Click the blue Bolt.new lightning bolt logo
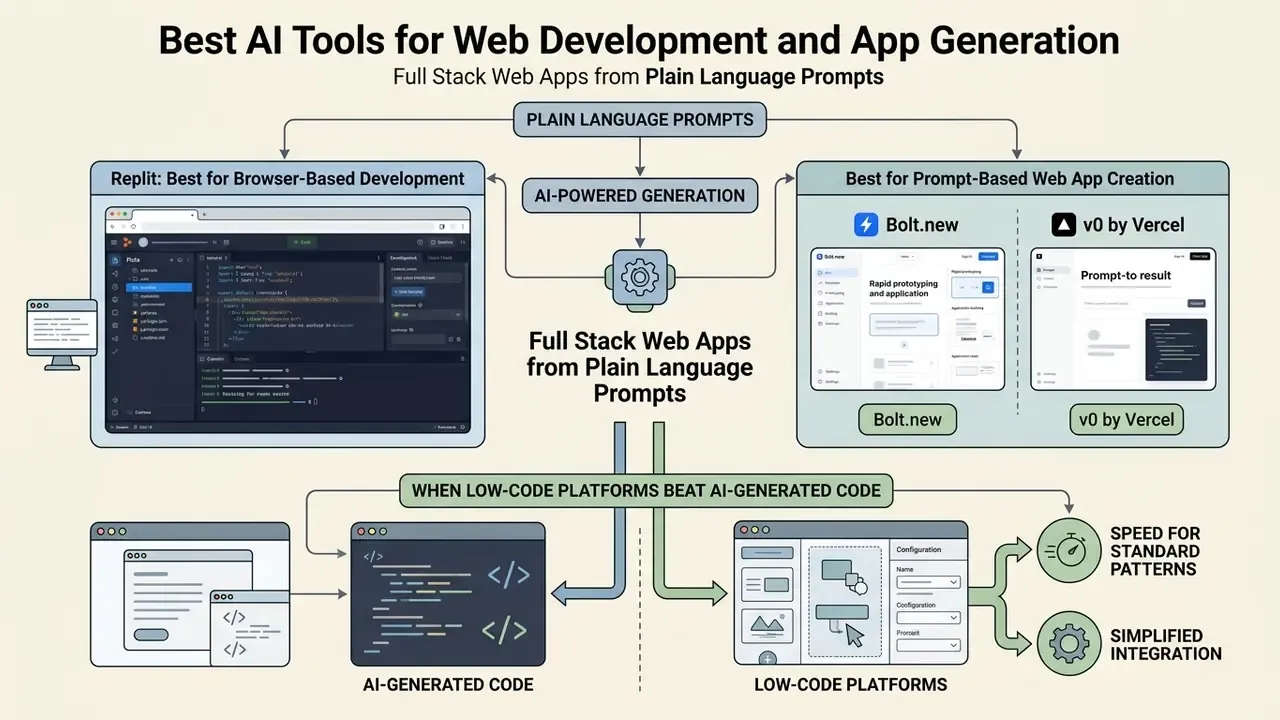1280x720 pixels. click(x=866, y=224)
